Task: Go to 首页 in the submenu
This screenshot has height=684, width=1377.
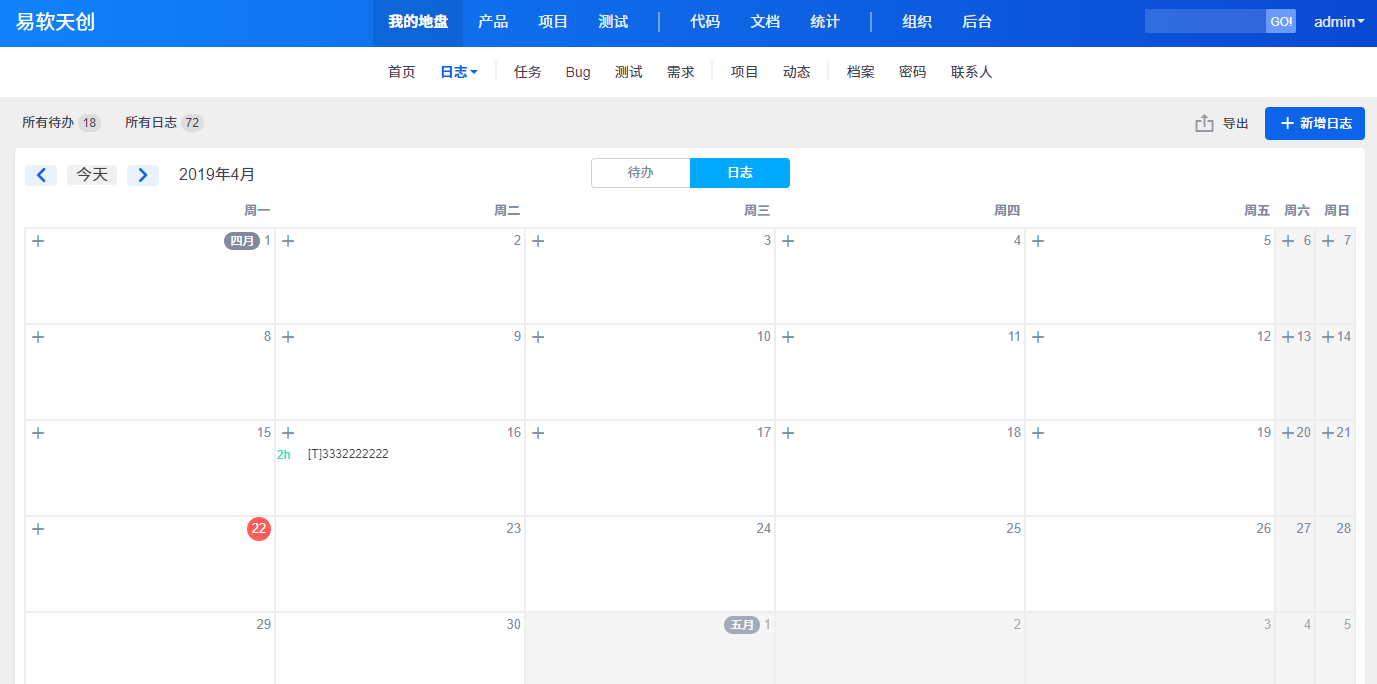Action: coord(402,72)
